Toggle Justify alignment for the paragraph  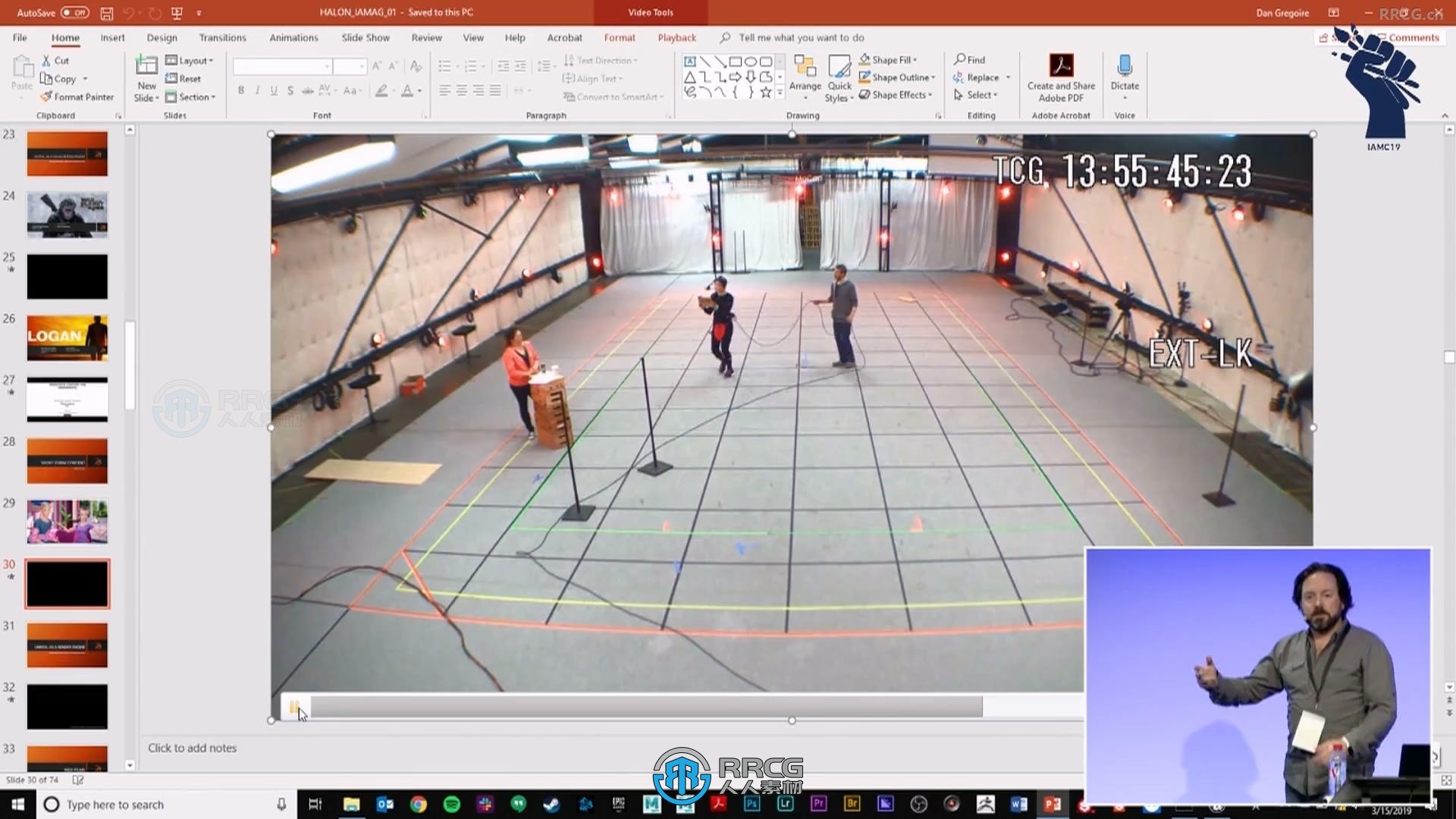tap(495, 90)
